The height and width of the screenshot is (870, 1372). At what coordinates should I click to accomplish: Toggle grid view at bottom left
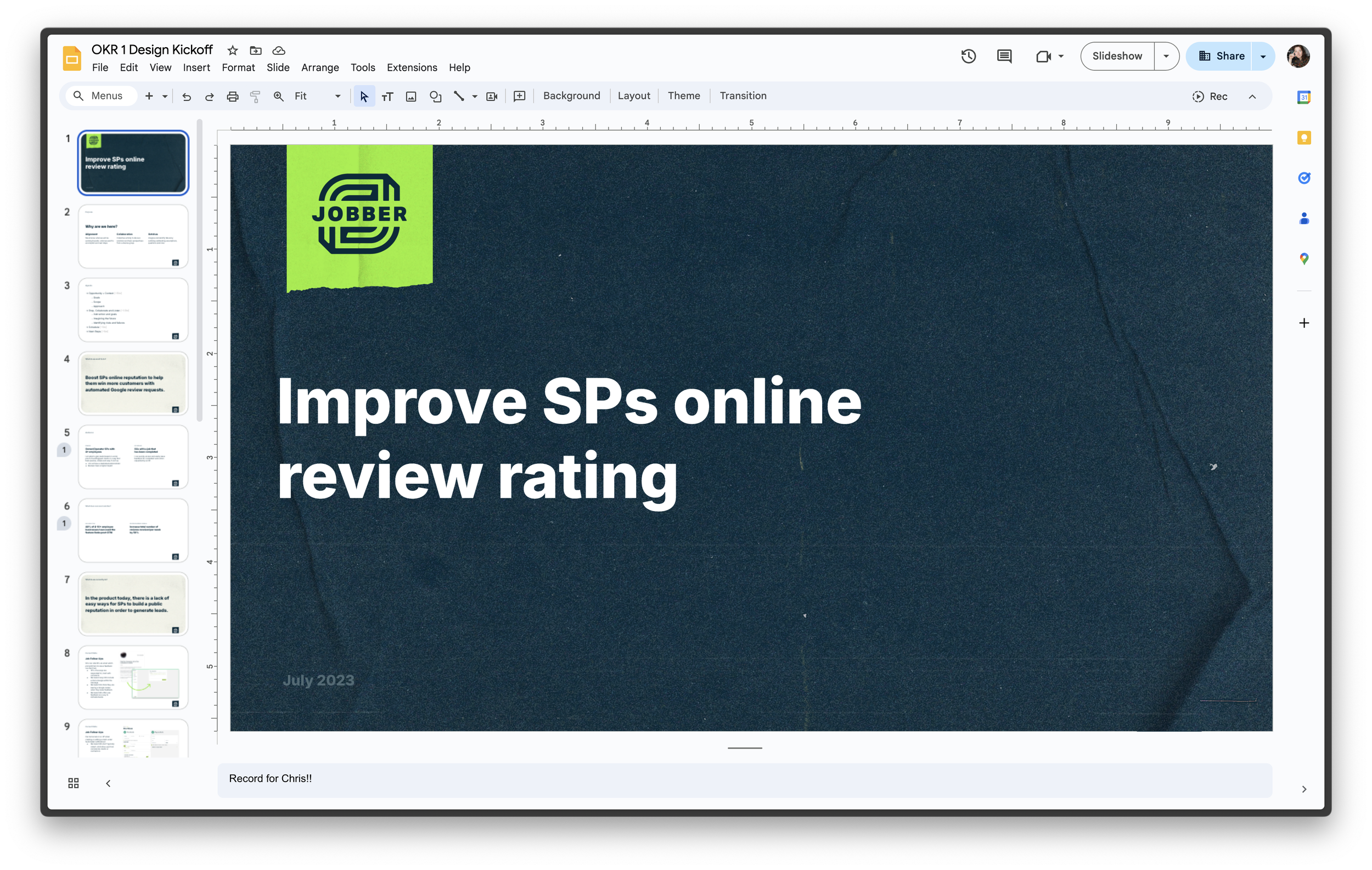pos(74,783)
